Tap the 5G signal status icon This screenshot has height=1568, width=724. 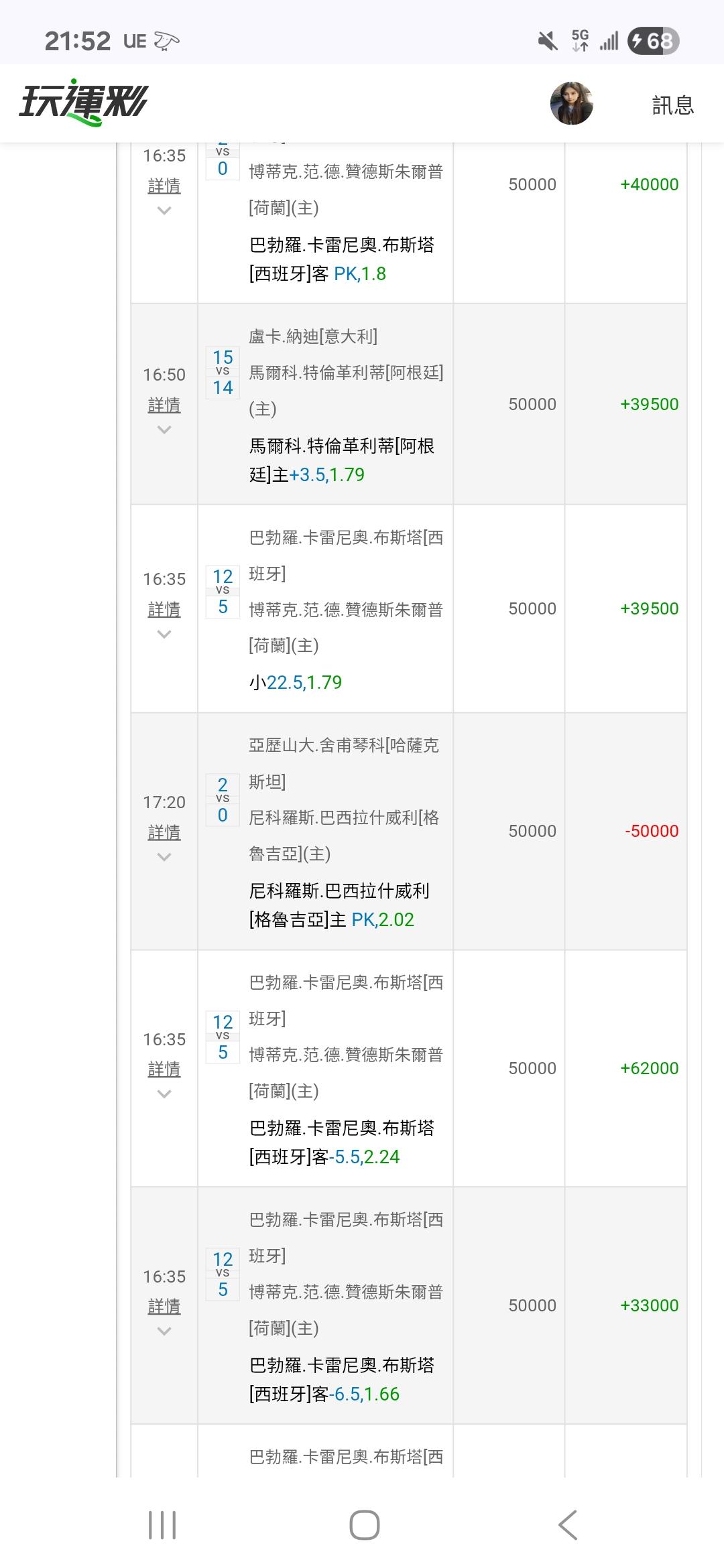click(581, 41)
